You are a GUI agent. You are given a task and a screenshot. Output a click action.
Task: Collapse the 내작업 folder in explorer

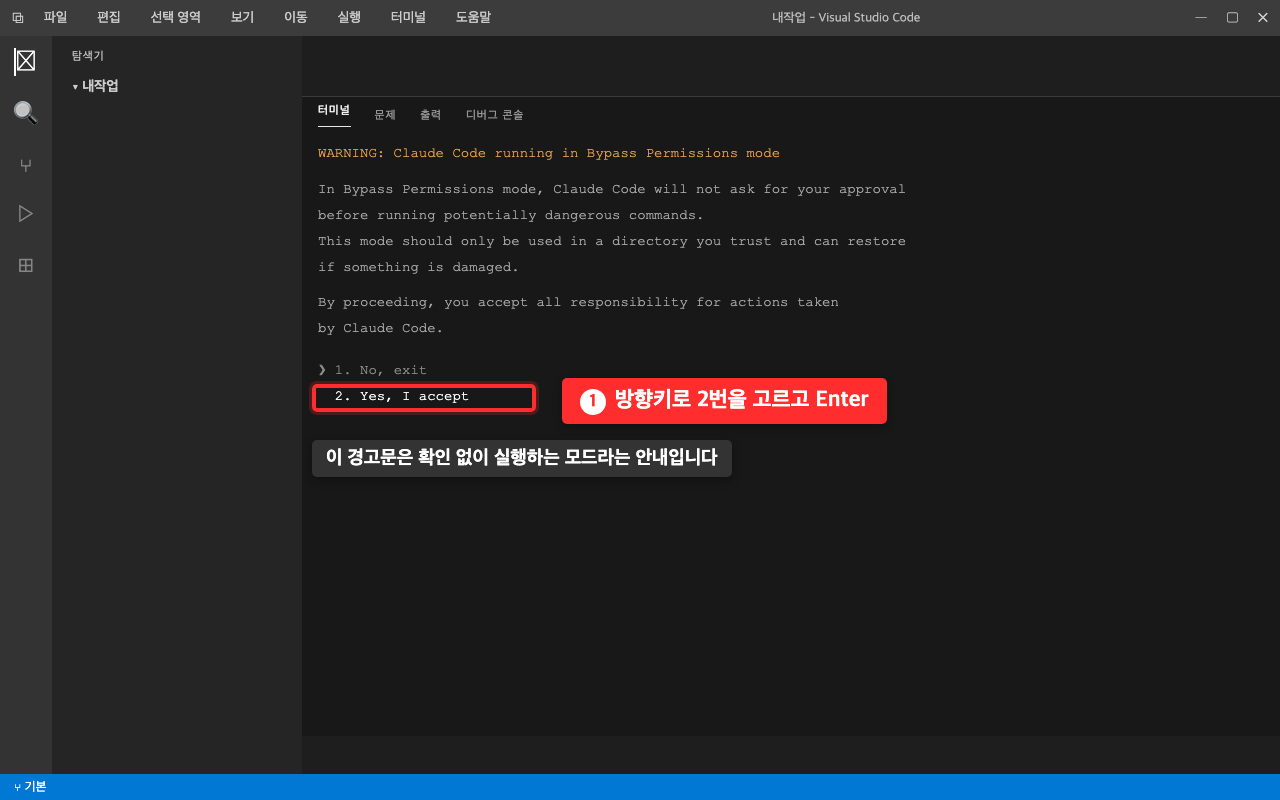click(95, 86)
